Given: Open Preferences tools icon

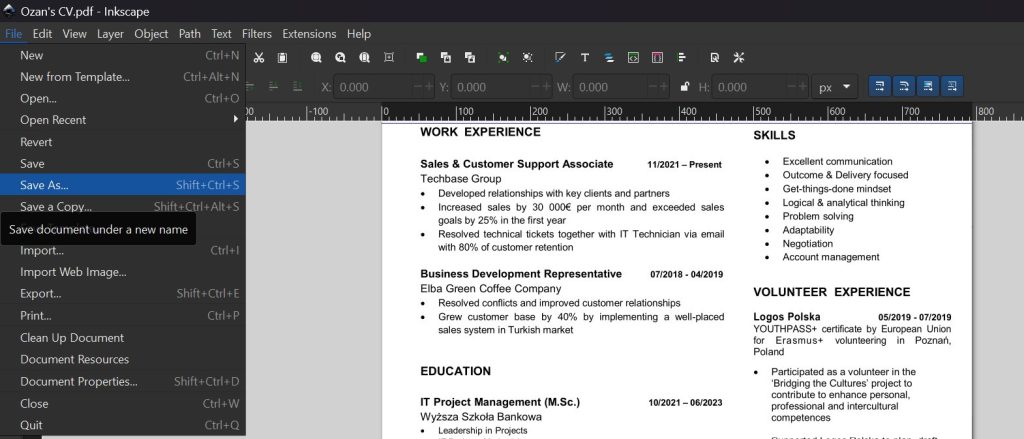Looking at the screenshot, I should point(739,57).
